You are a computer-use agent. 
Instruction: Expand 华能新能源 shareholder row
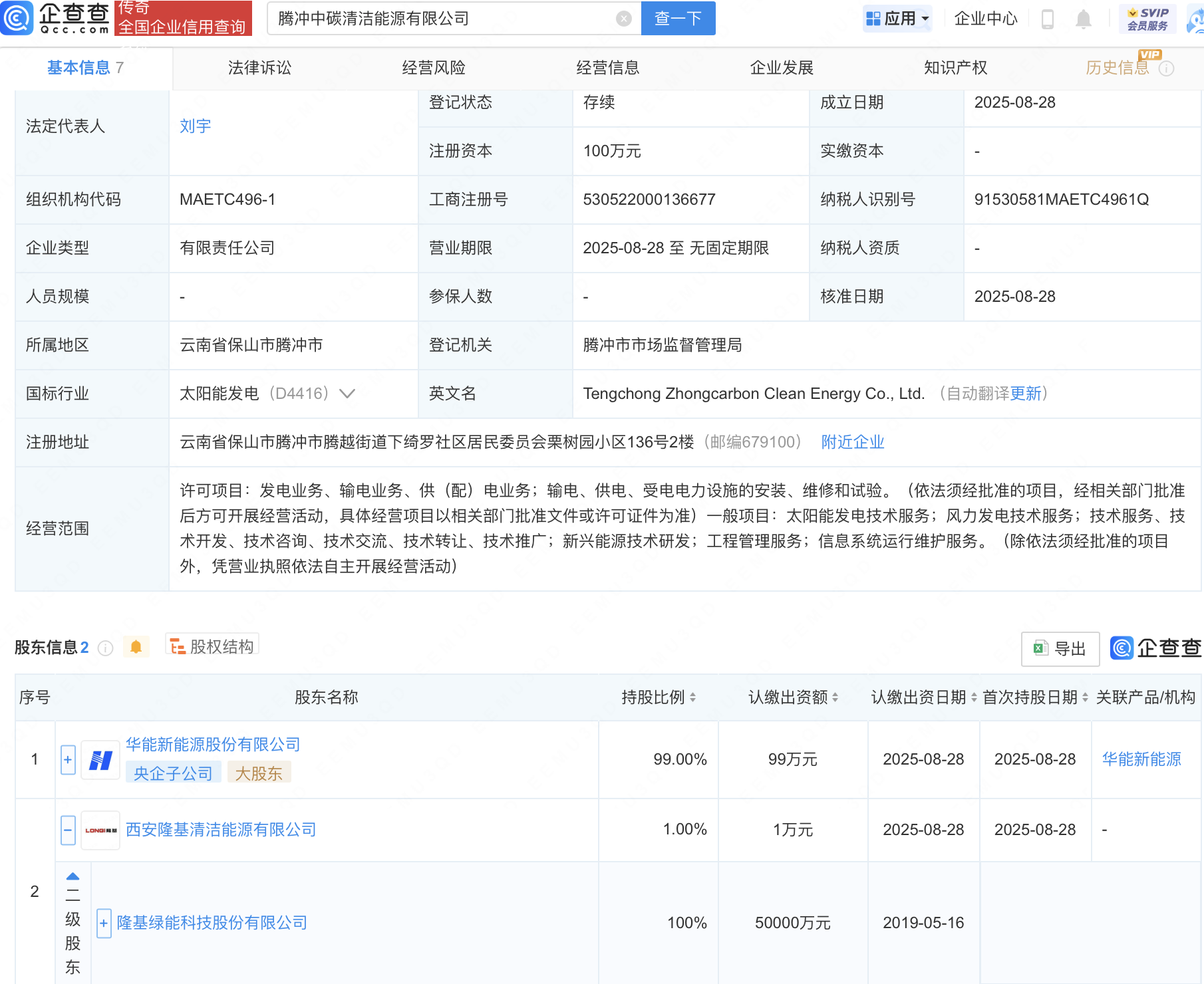(x=68, y=759)
